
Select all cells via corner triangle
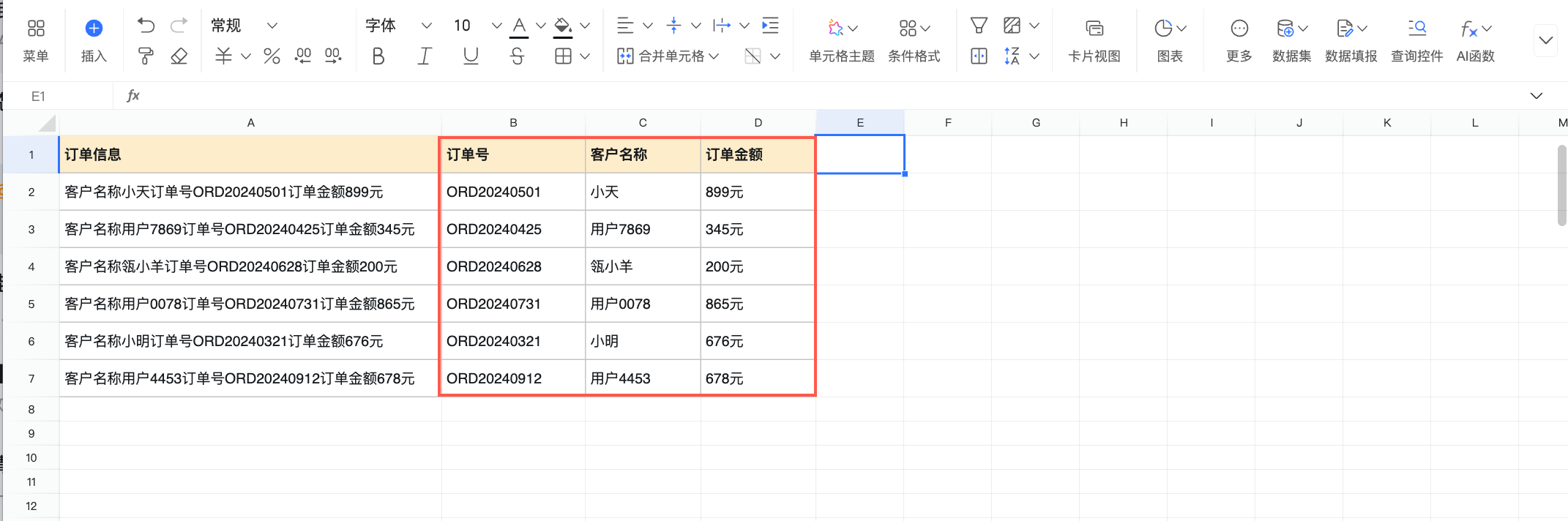pyautogui.click(x=47, y=123)
